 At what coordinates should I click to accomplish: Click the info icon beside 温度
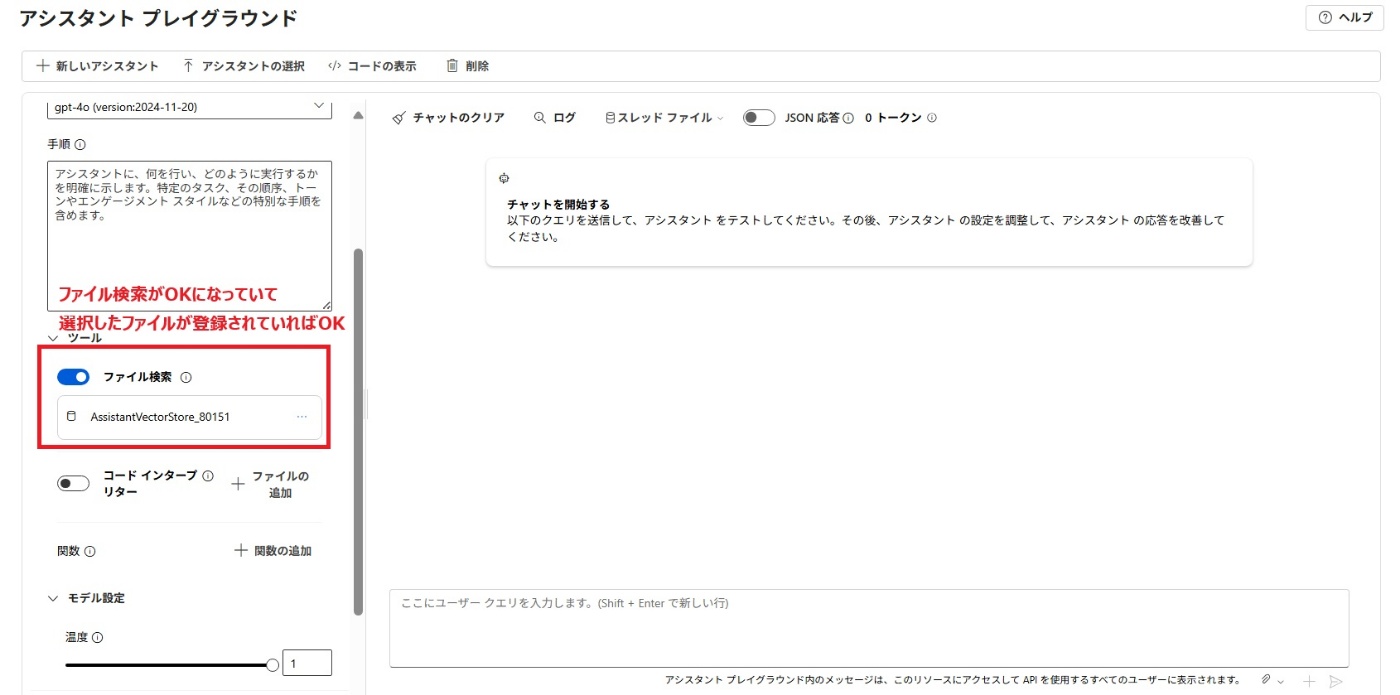(98, 638)
